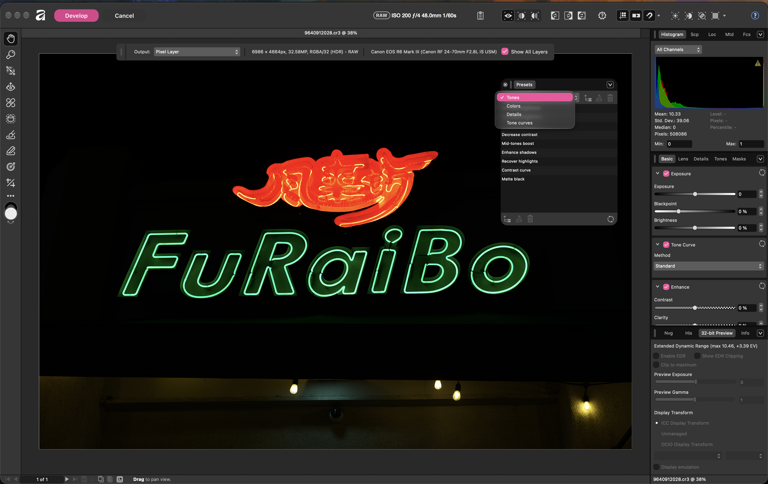Switch to the Lens tab
The width and height of the screenshot is (768, 484).
(x=683, y=159)
